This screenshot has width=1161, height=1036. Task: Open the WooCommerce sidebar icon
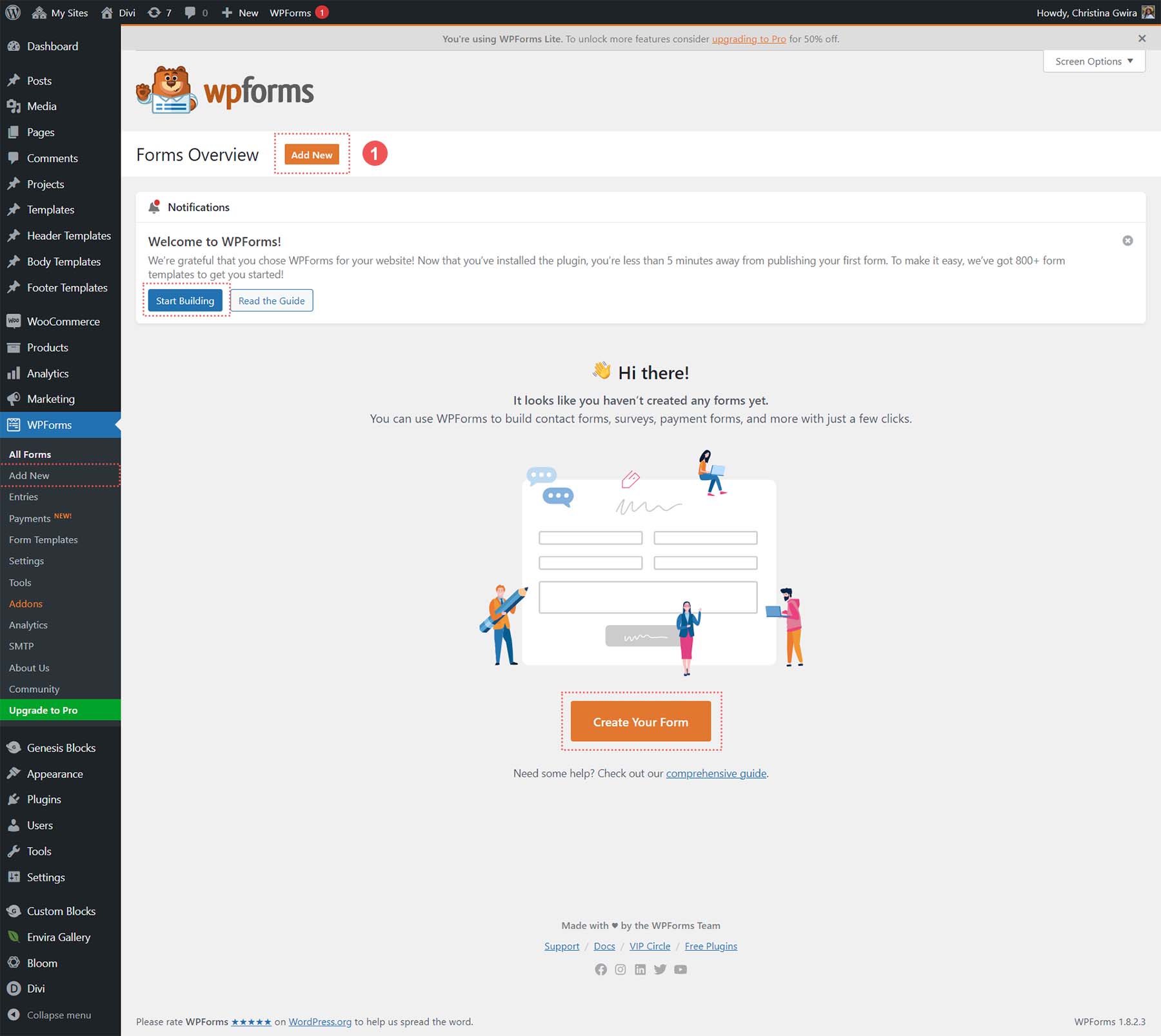[14, 321]
